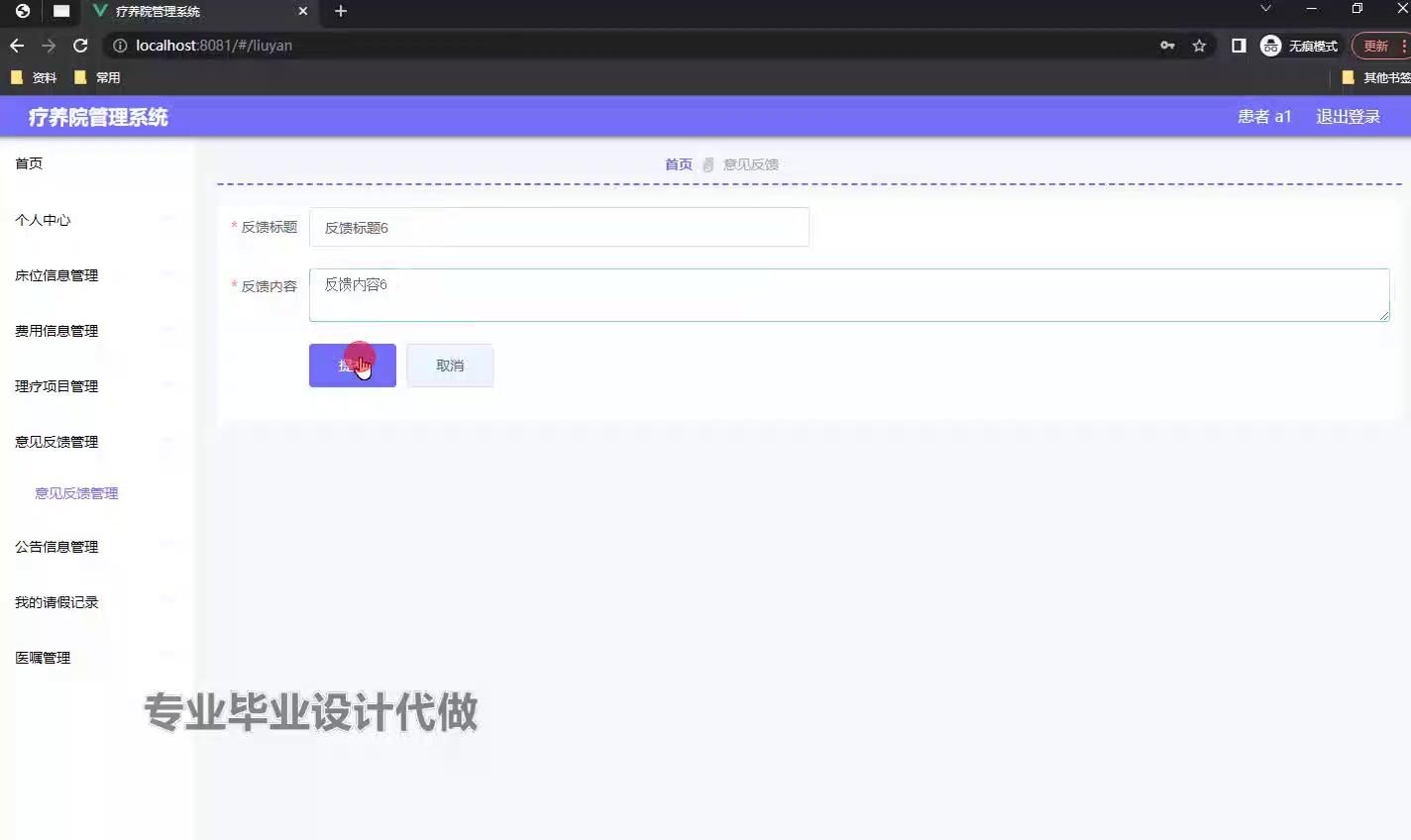The width and height of the screenshot is (1411, 840).
Task: Open the 公告信息管理 sidebar section
Action: pyautogui.click(x=54, y=546)
